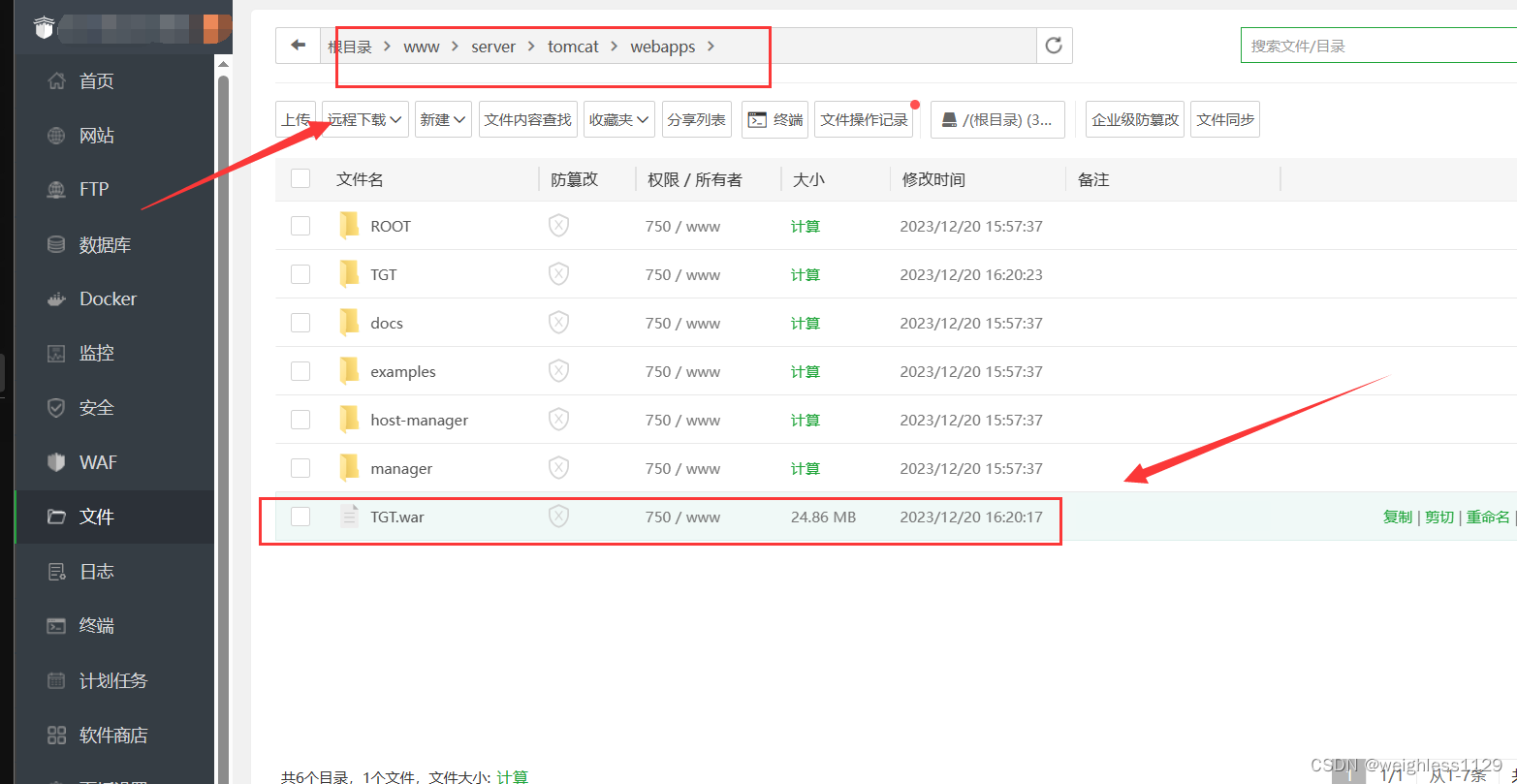Sort by 修改时间 column header
Image resolution: width=1517 pixels, height=784 pixels.
[932, 179]
